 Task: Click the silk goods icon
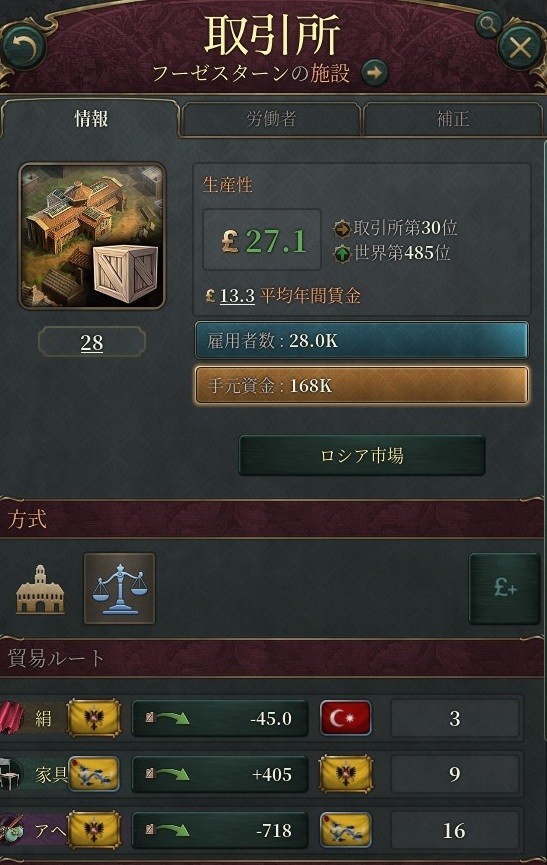click(x=12, y=717)
